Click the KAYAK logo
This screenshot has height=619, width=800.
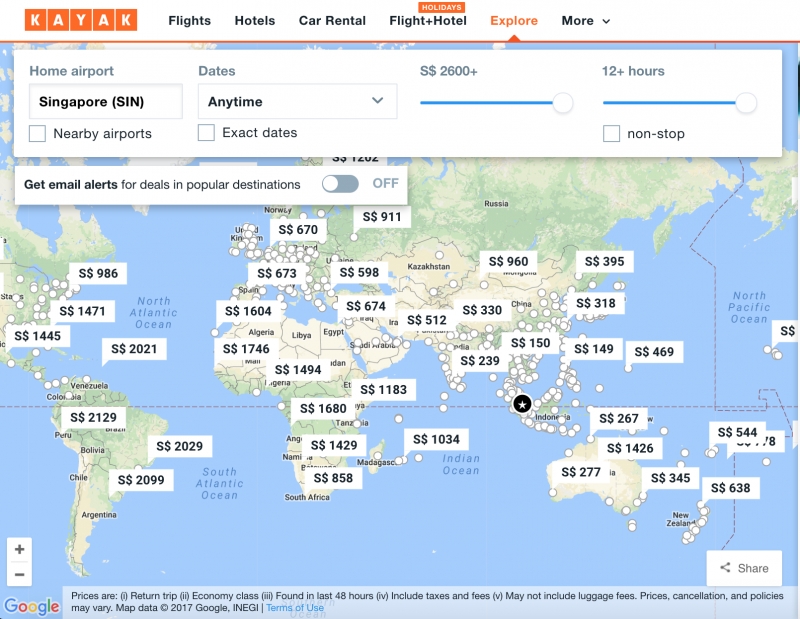81,20
